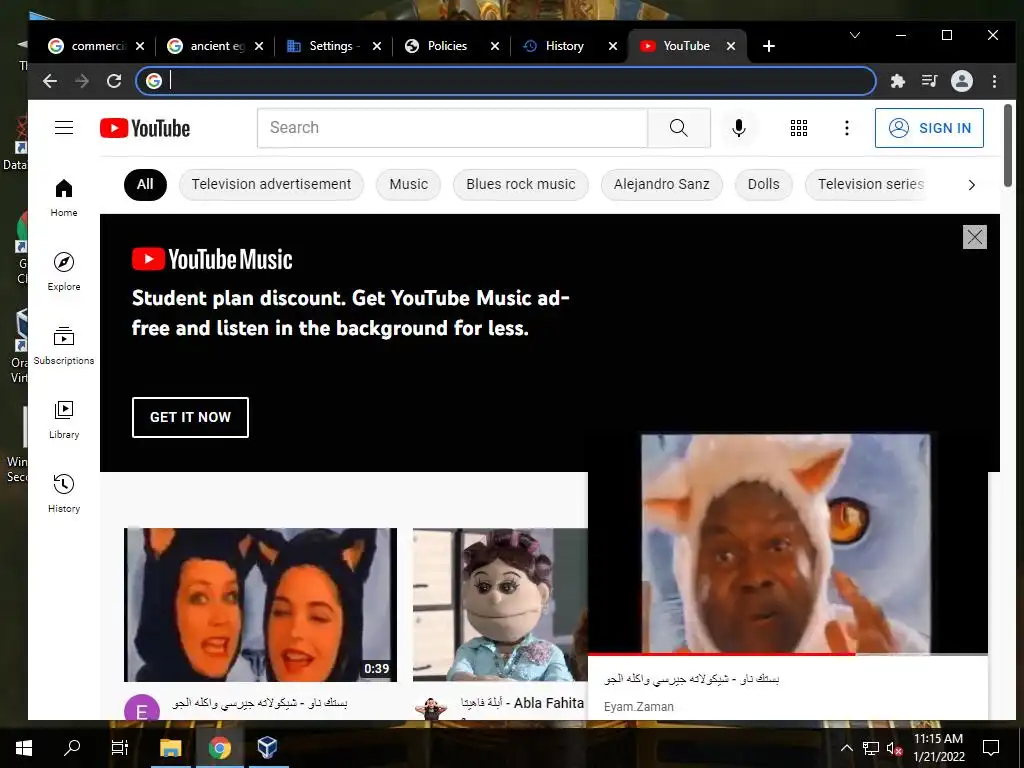
Task: Open Subscriptions in sidebar
Action: tap(64, 345)
